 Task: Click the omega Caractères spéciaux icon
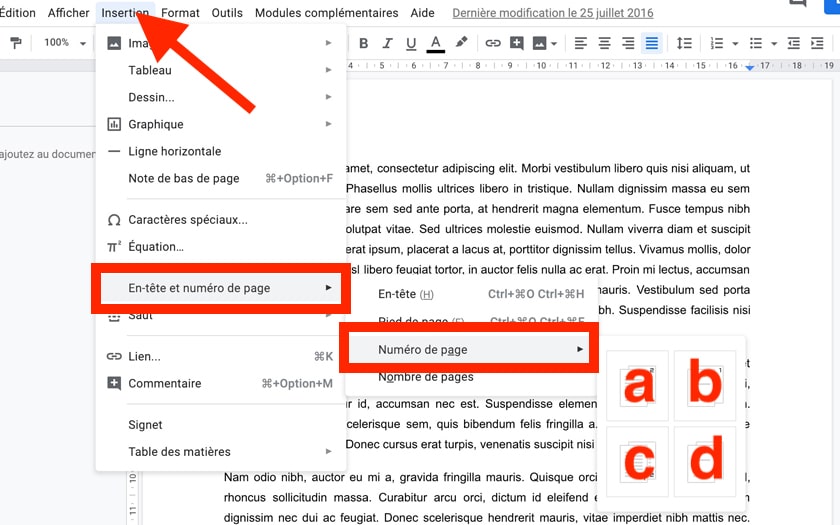(x=114, y=220)
